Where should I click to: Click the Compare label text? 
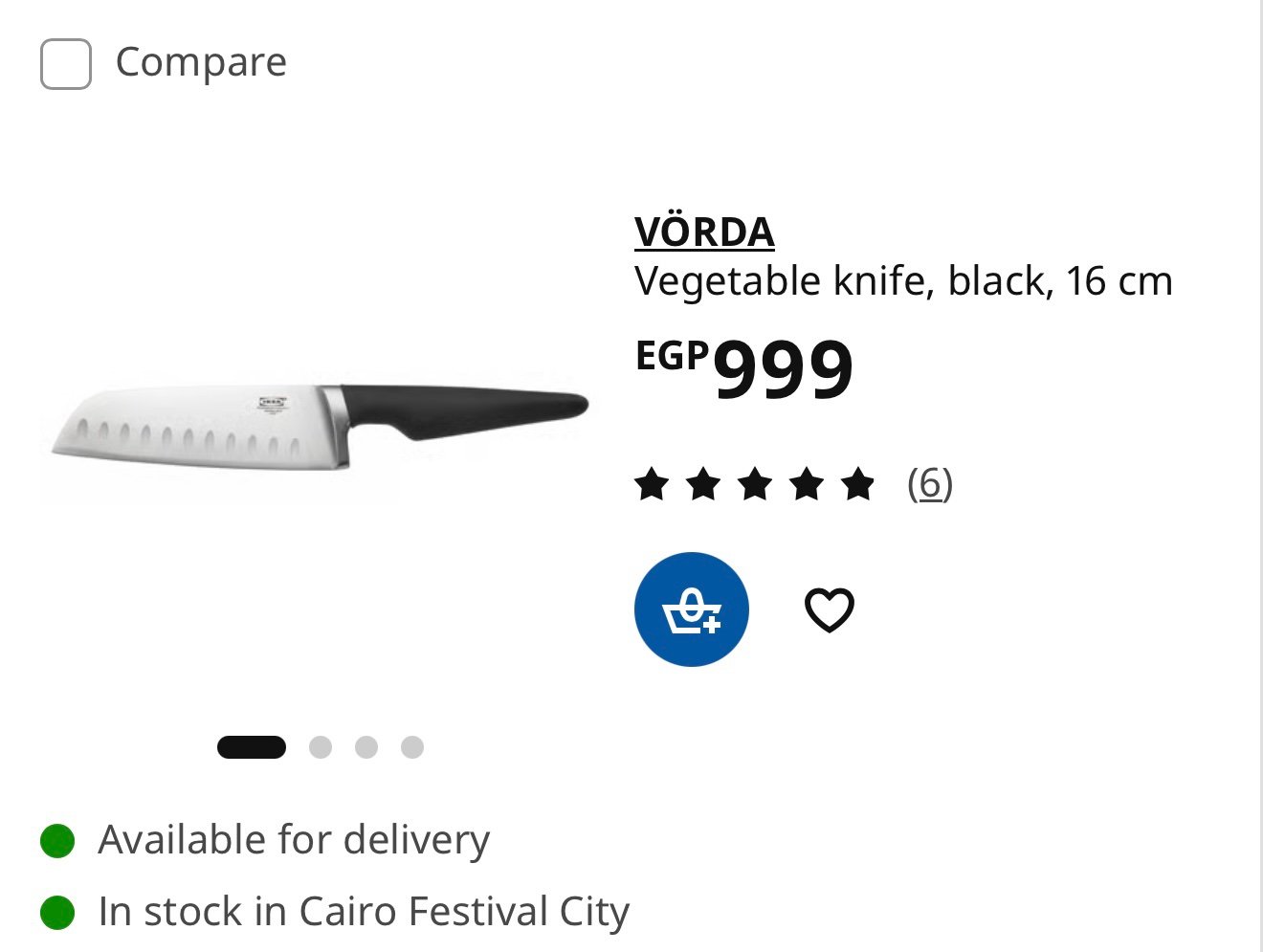pyautogui.click(x=201, y=63)
